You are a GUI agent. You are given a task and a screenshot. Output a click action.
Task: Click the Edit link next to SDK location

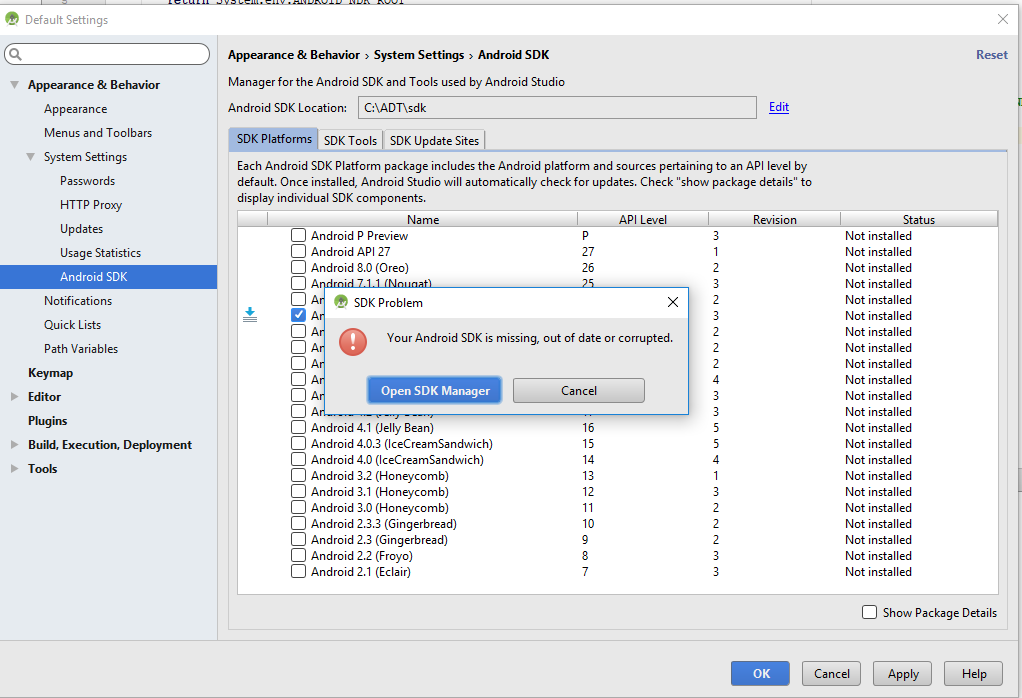778,106
